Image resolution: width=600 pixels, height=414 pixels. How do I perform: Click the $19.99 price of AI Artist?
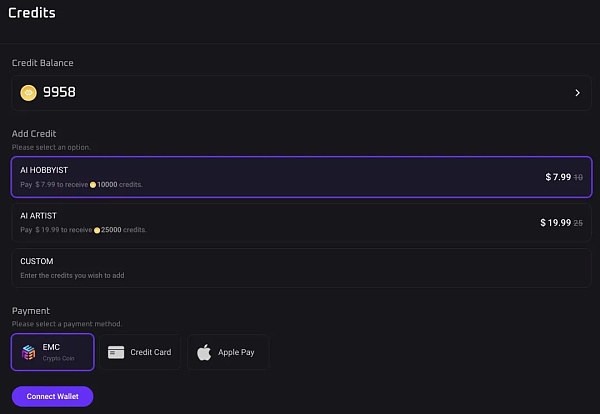555,222
